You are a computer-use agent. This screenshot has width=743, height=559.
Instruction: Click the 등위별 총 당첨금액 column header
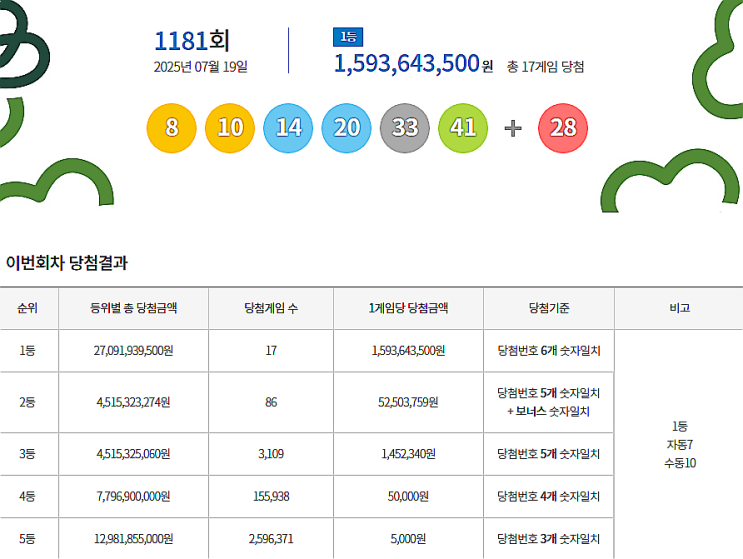pyautogui.click(x=134, y=308)
